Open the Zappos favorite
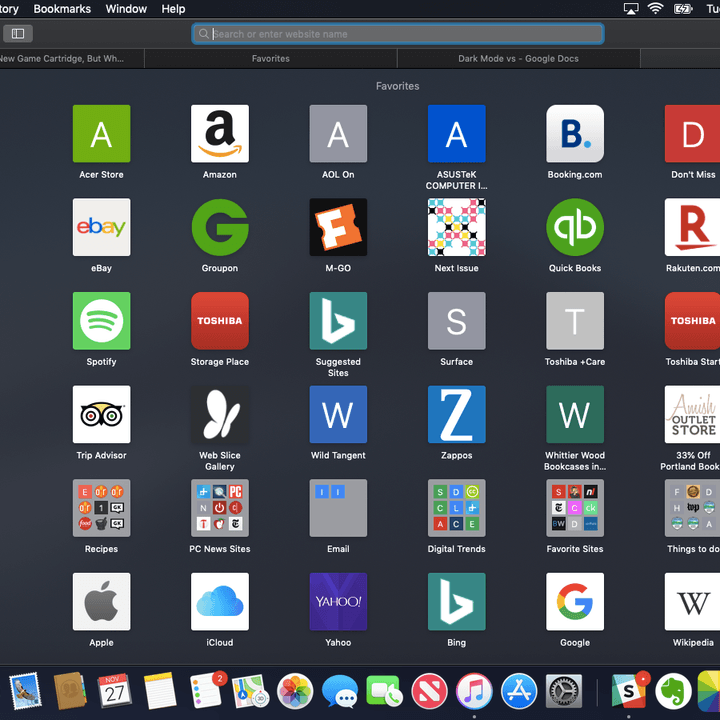720x720 pixels. tap(456, 415)
